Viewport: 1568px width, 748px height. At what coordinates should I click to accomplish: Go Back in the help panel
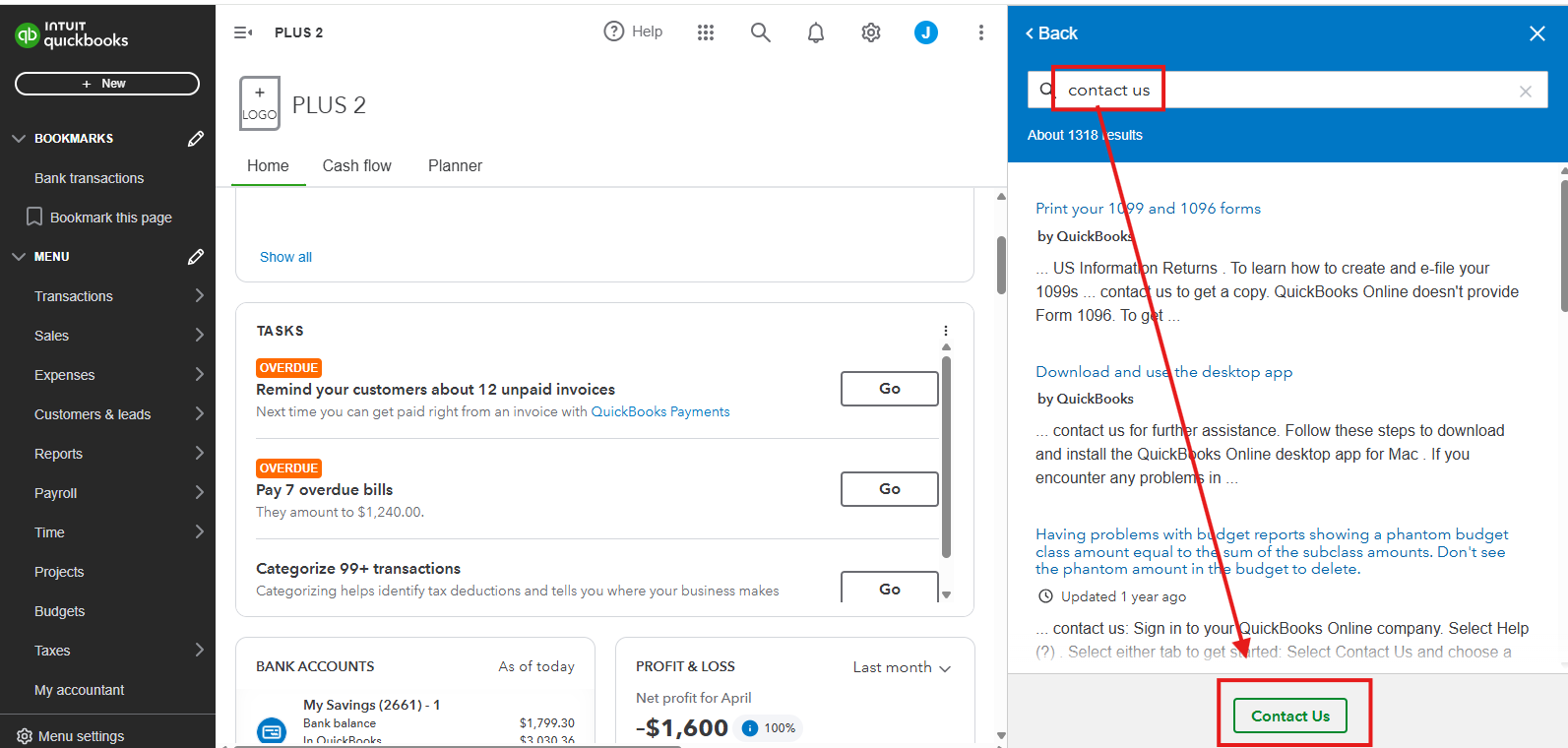coord(1051,33)
